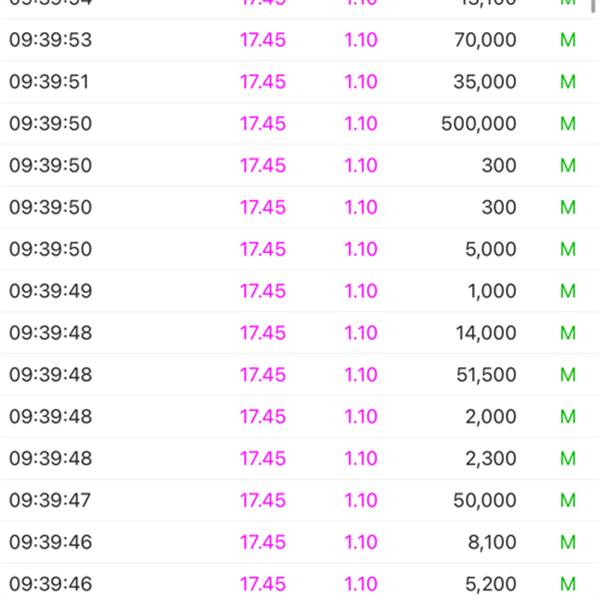Select the 5,000 volume row at 09:39:50

tap(300, 249)
